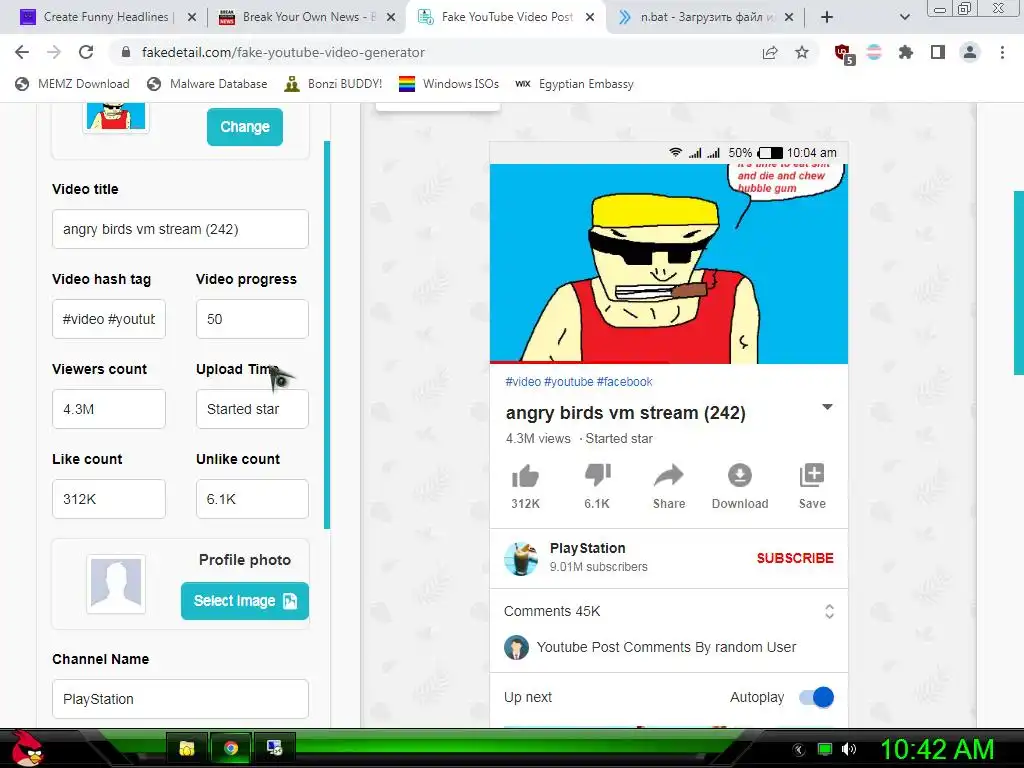
Task: Bookmark this page with star icon
Action: (x=802, y=52)
